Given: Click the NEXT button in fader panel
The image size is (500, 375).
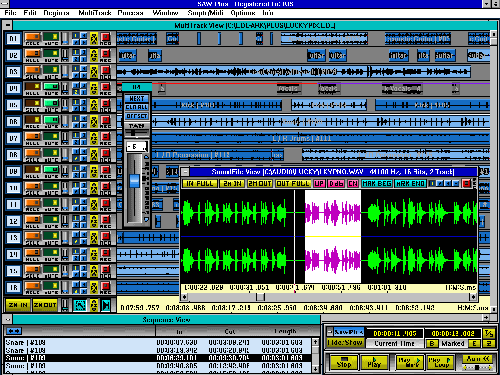Looking at the screenshot, I should (x=137, y=99).
